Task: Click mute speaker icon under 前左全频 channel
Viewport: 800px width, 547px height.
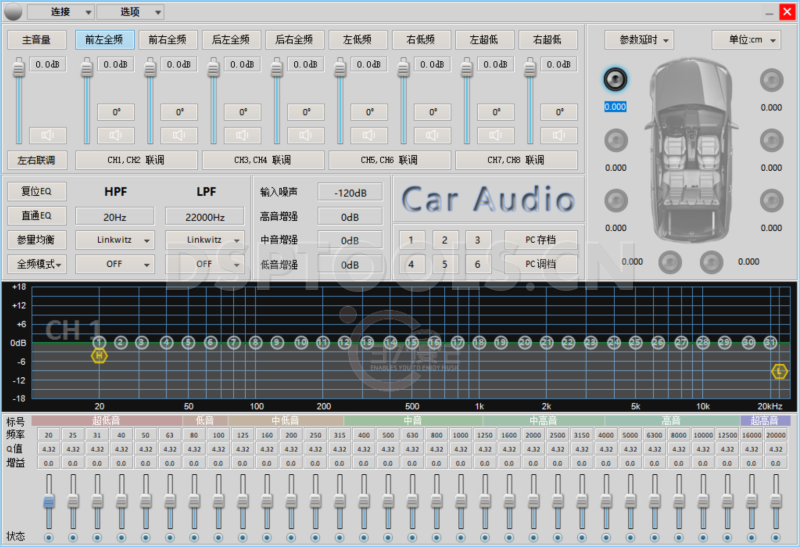Action: (x=115, y=135)
